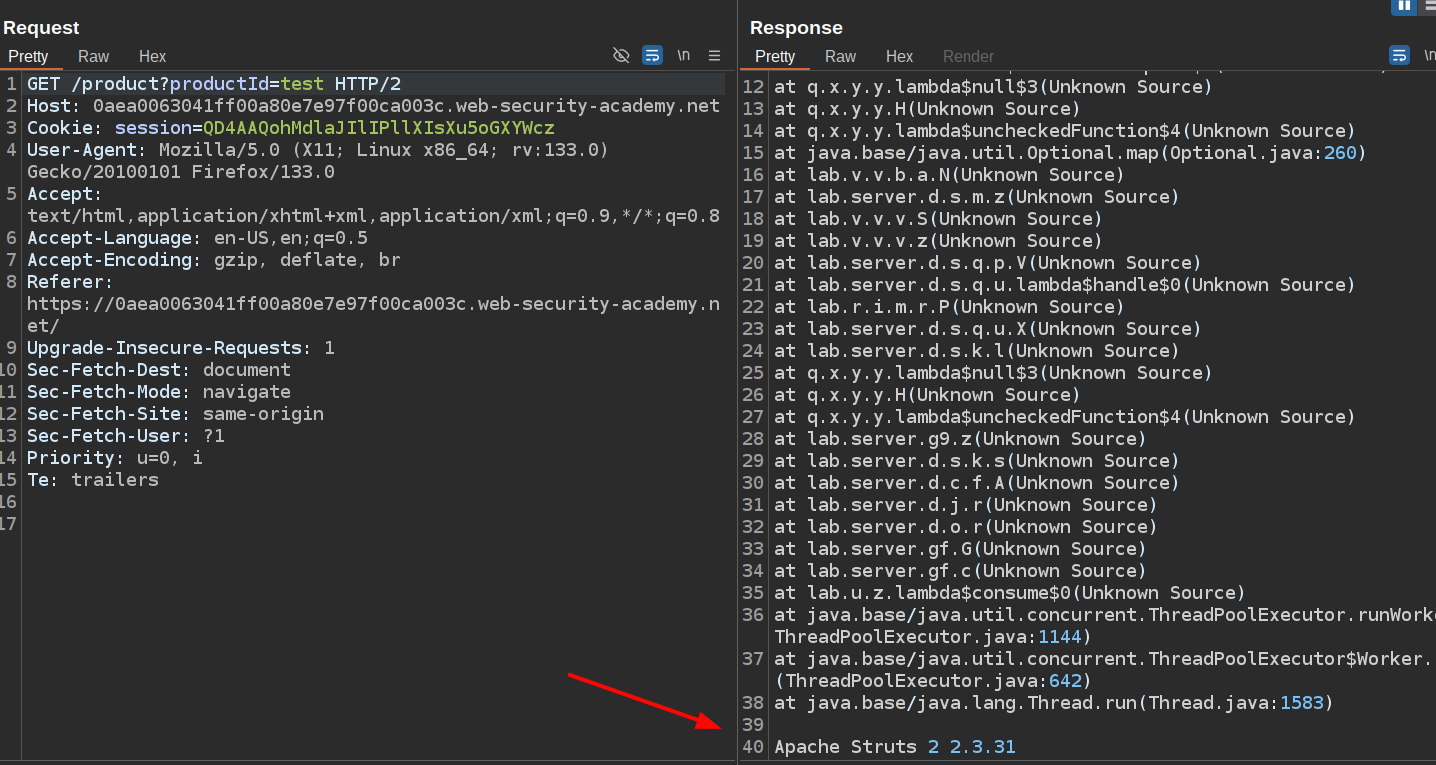Click 'lab.server.g9.z' stack trace line
This screenshot has width=1436, height=765.
tap(960, 439)
